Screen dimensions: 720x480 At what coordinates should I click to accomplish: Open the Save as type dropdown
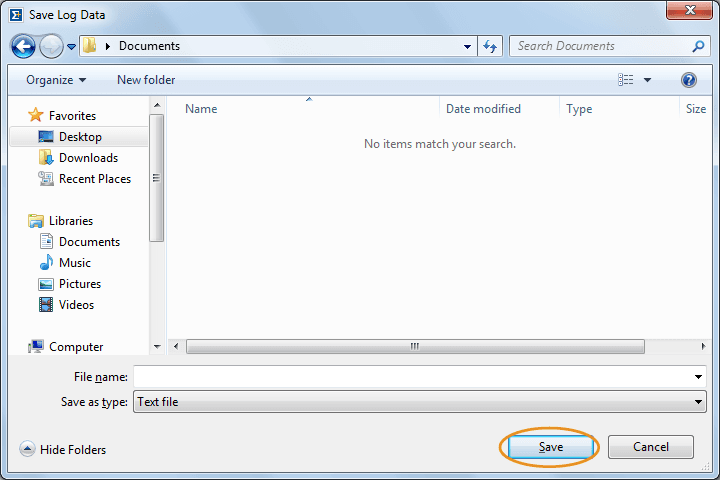420,402
